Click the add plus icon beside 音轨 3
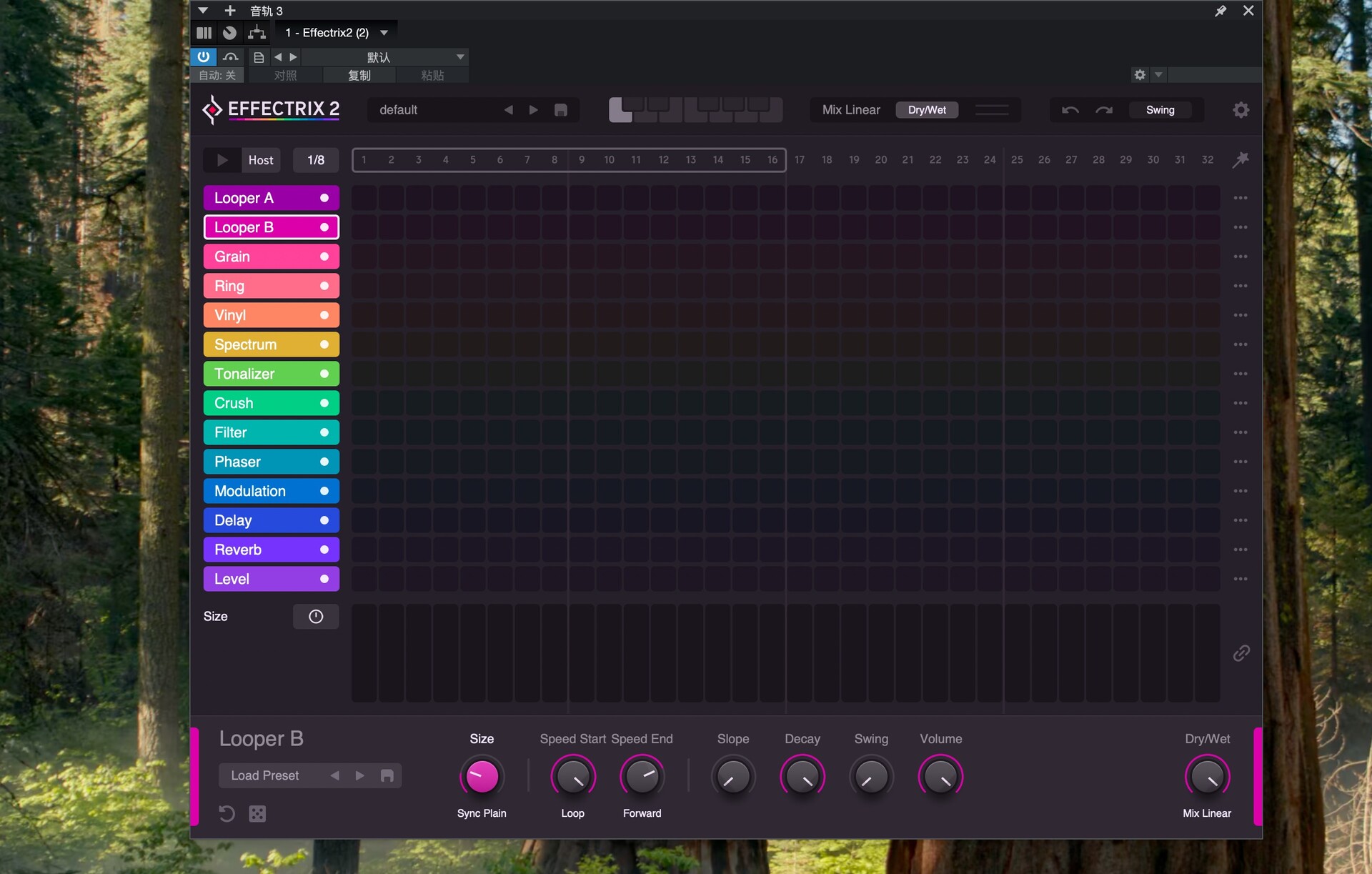Viewport: 1372px width, 874px height. 230,11
